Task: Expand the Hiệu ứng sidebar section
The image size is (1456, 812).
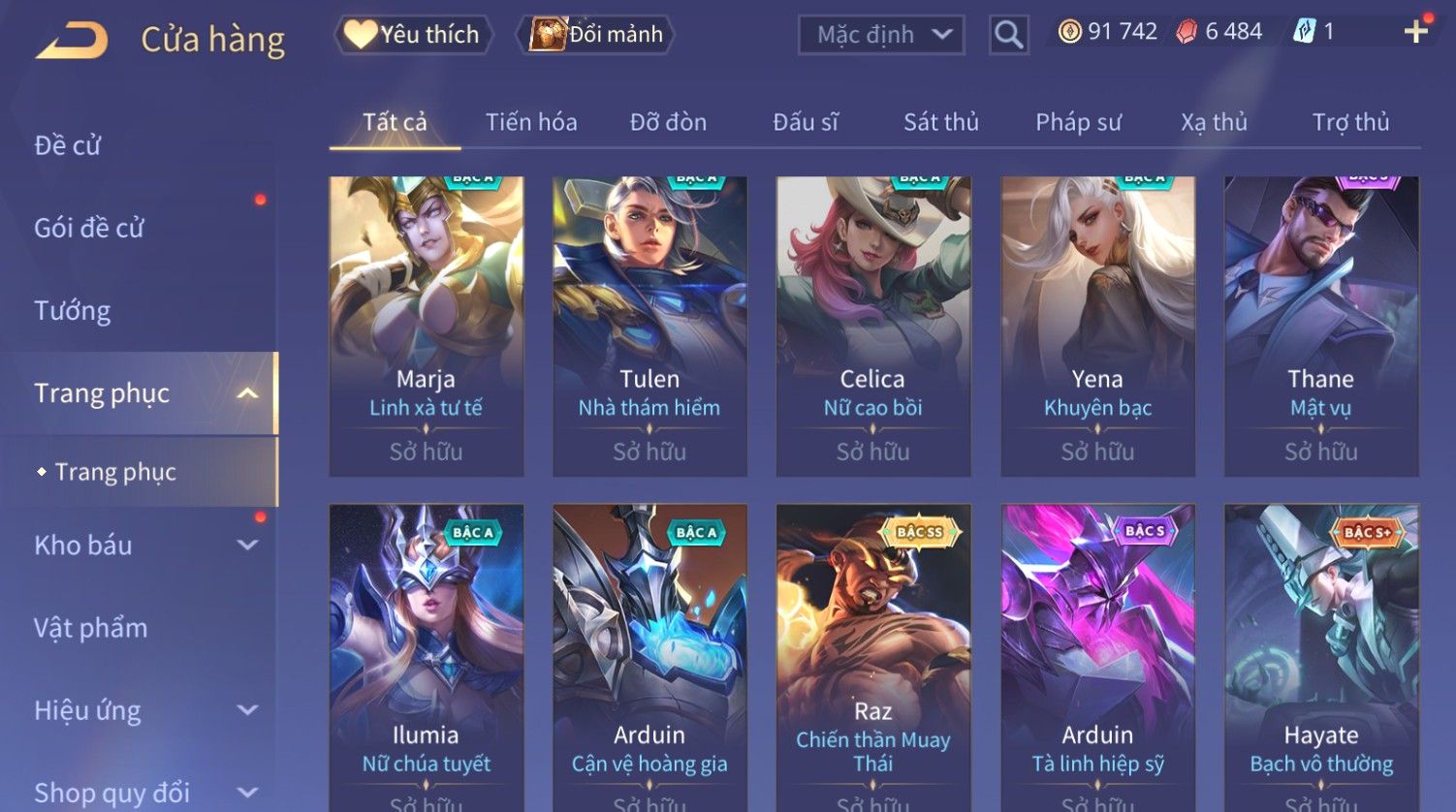Action: (248, 710)
